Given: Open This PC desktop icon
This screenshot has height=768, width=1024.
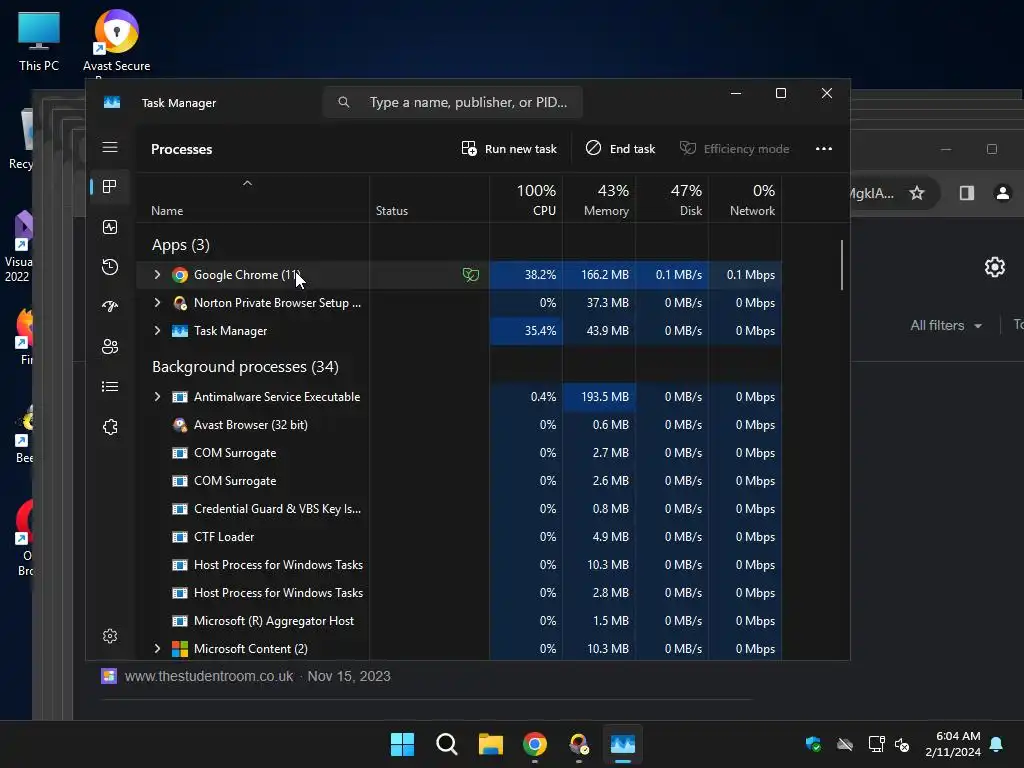Looking at the screenshot, I should (39, 42).
